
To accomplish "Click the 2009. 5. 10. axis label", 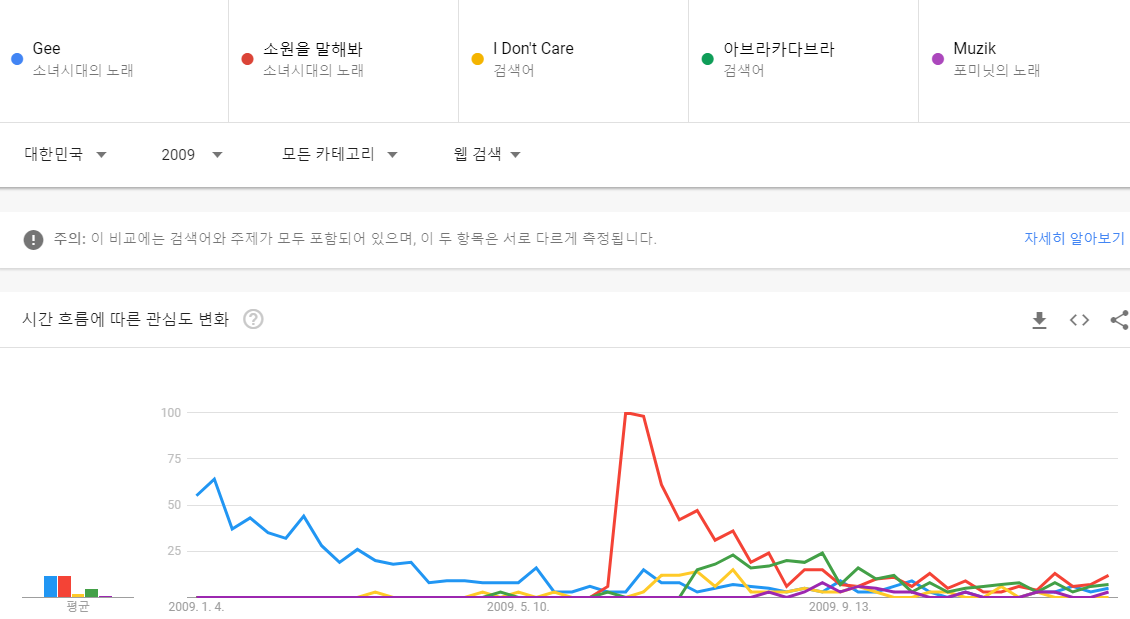I will (516, 606).
